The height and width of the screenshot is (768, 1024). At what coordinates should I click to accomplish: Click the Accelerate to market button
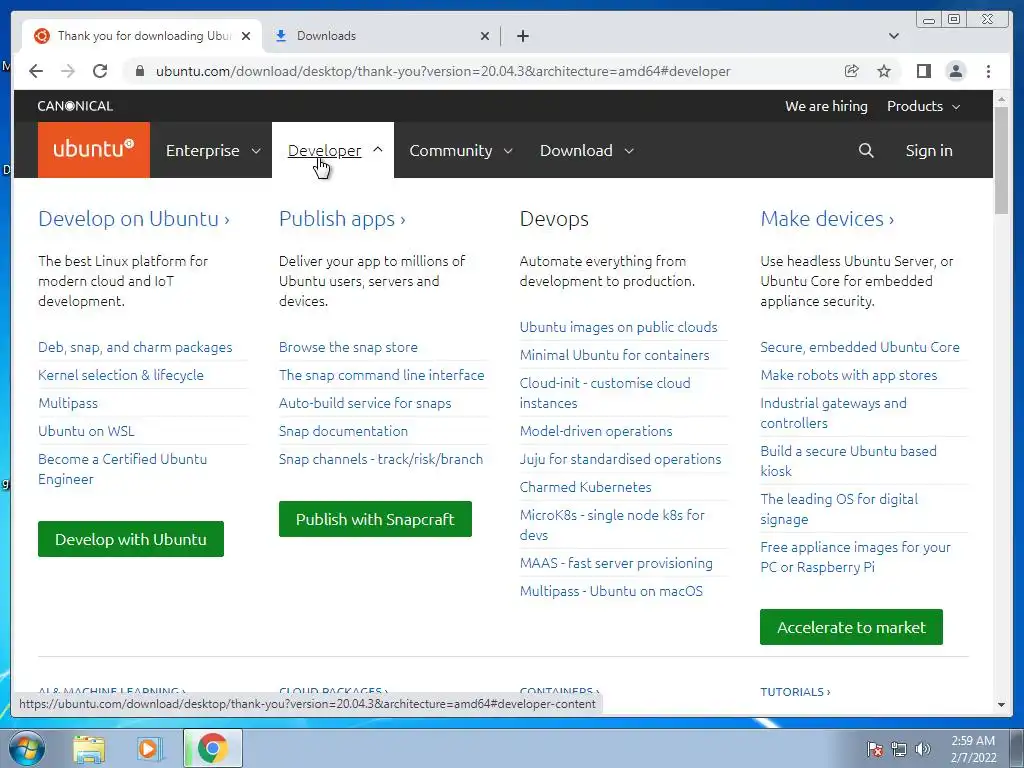(851, 627)
